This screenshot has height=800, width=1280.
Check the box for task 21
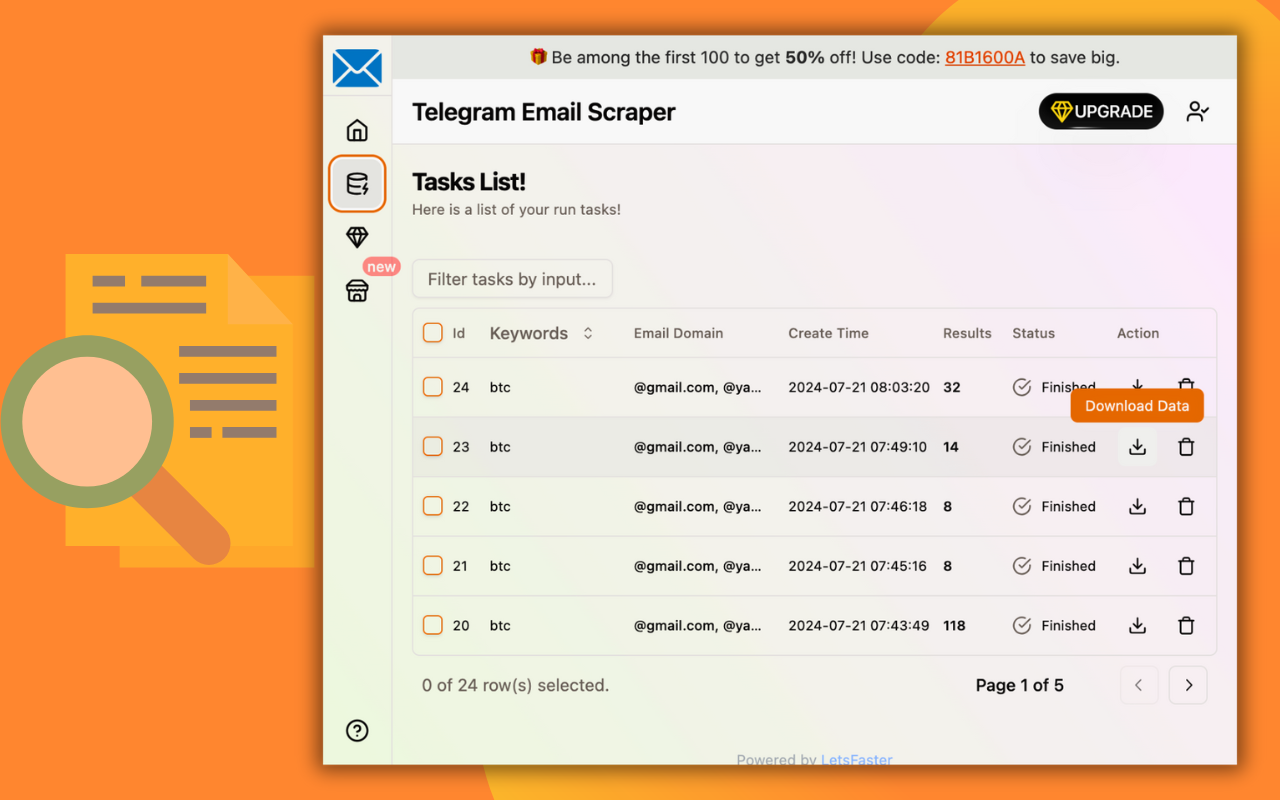(432, 566)
